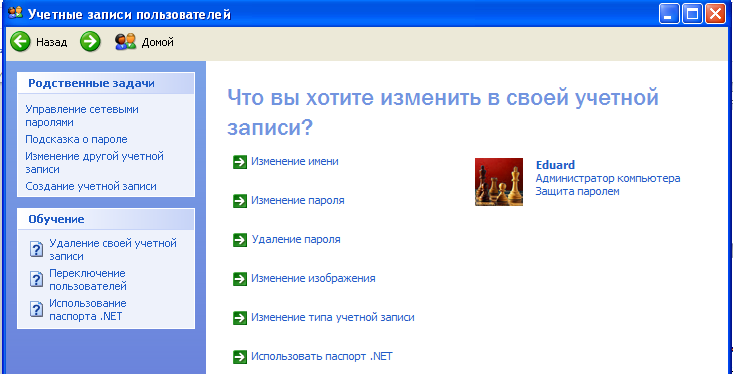Open help topic Переключение пользователей
Viewport: 733px width, 374px height.
[88, 280]
